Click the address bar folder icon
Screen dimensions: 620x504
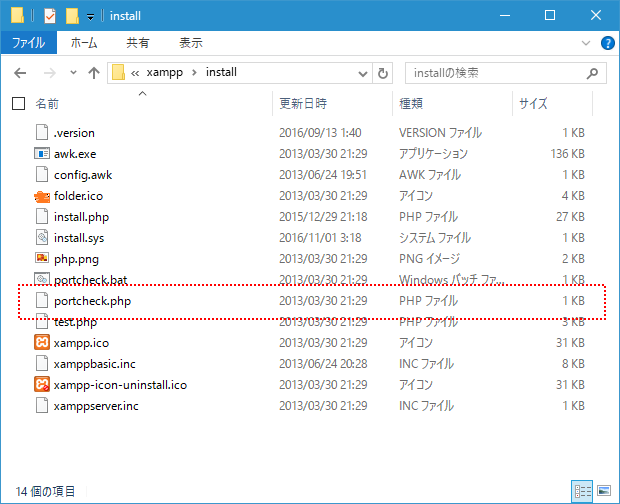(x=118, y=73)
